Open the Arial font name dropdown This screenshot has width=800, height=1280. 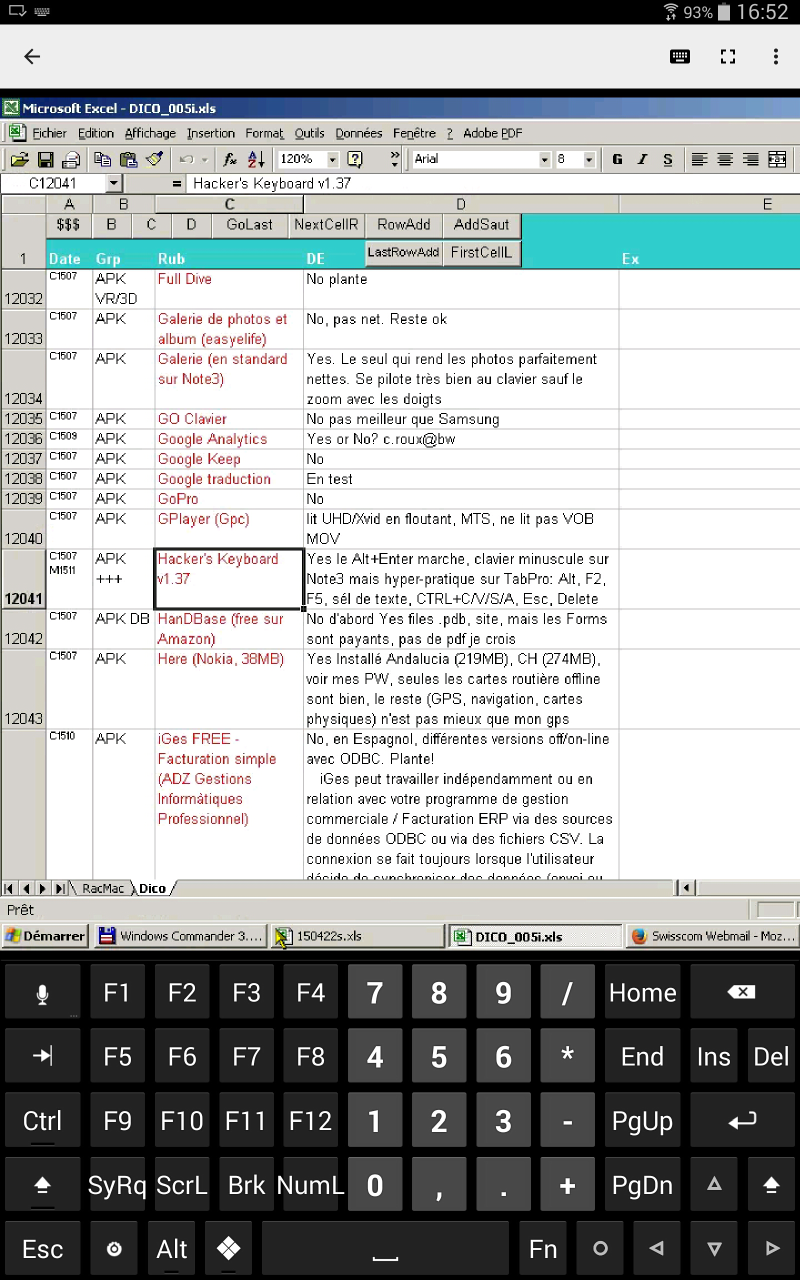(545, 160)
